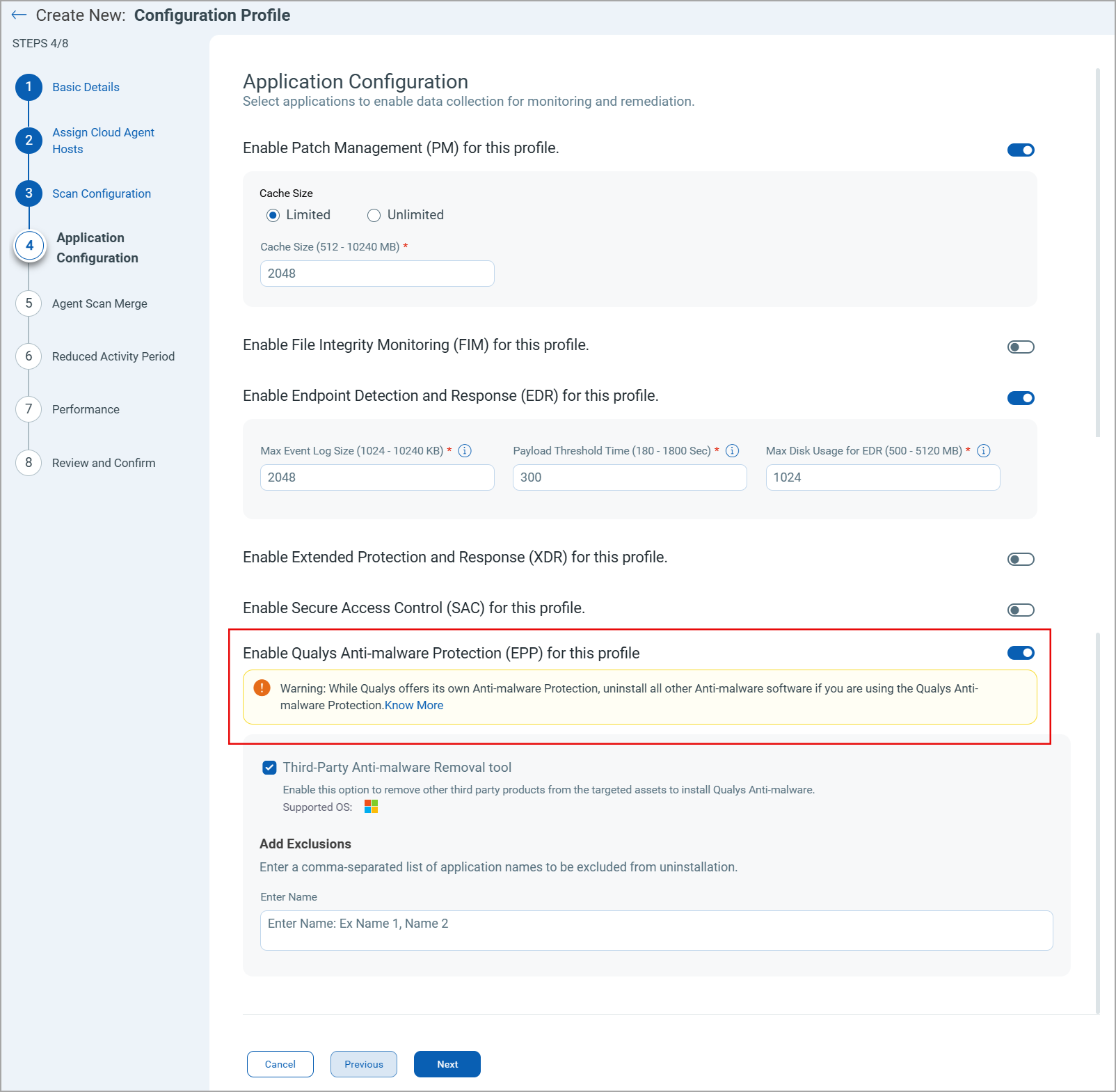1116x1092 pixels.
Task: Disable the Qualys Anti-malware Protection (EPP) toggle
Action: [x=1021, y=652]
